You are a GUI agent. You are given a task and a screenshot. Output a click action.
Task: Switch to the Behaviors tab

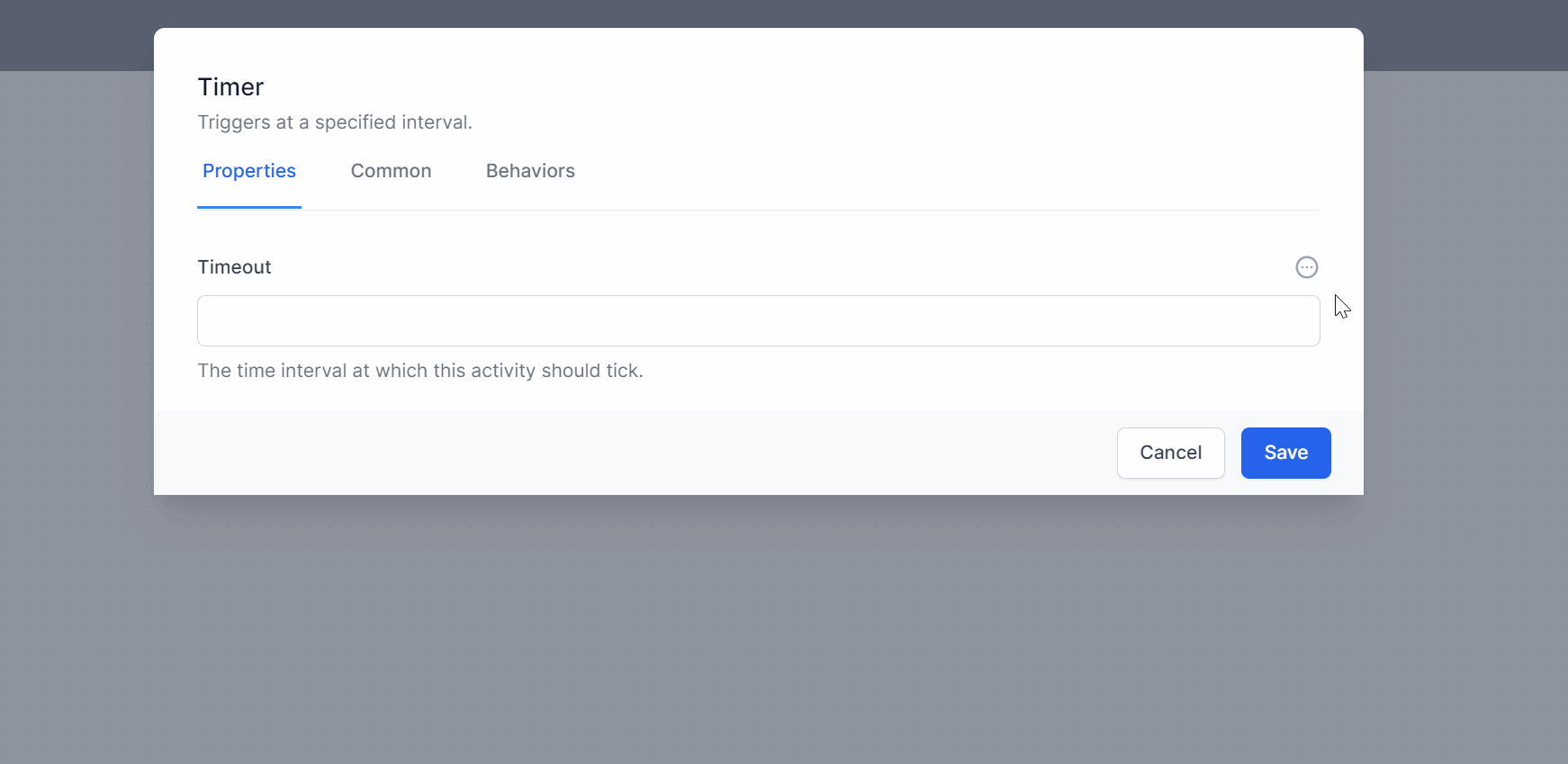click(530, 171)
